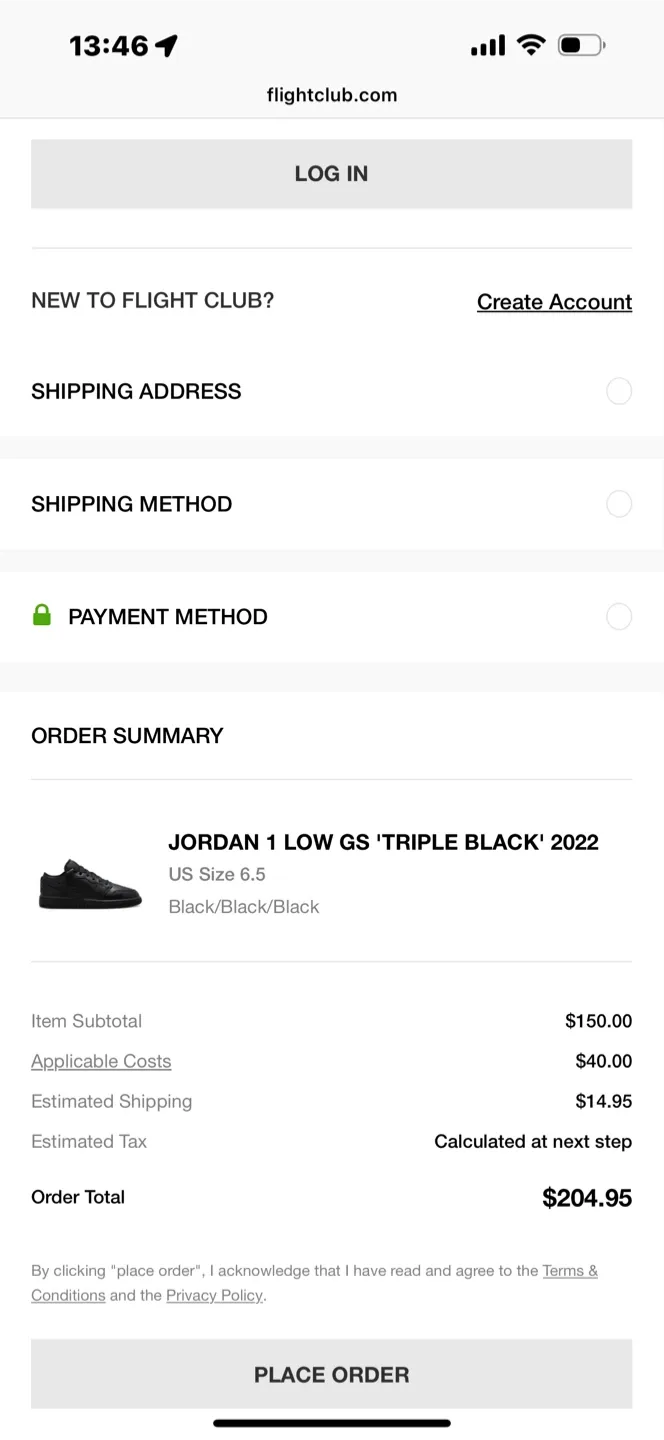This screenshot has width=664, height=1440.
Task: Tap the PLACE ORDER button
Action: [x=331, y=1374]
